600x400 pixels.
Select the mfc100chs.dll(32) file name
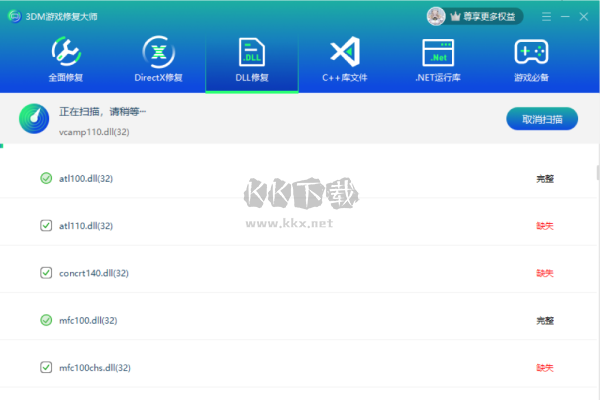[95, 368]
